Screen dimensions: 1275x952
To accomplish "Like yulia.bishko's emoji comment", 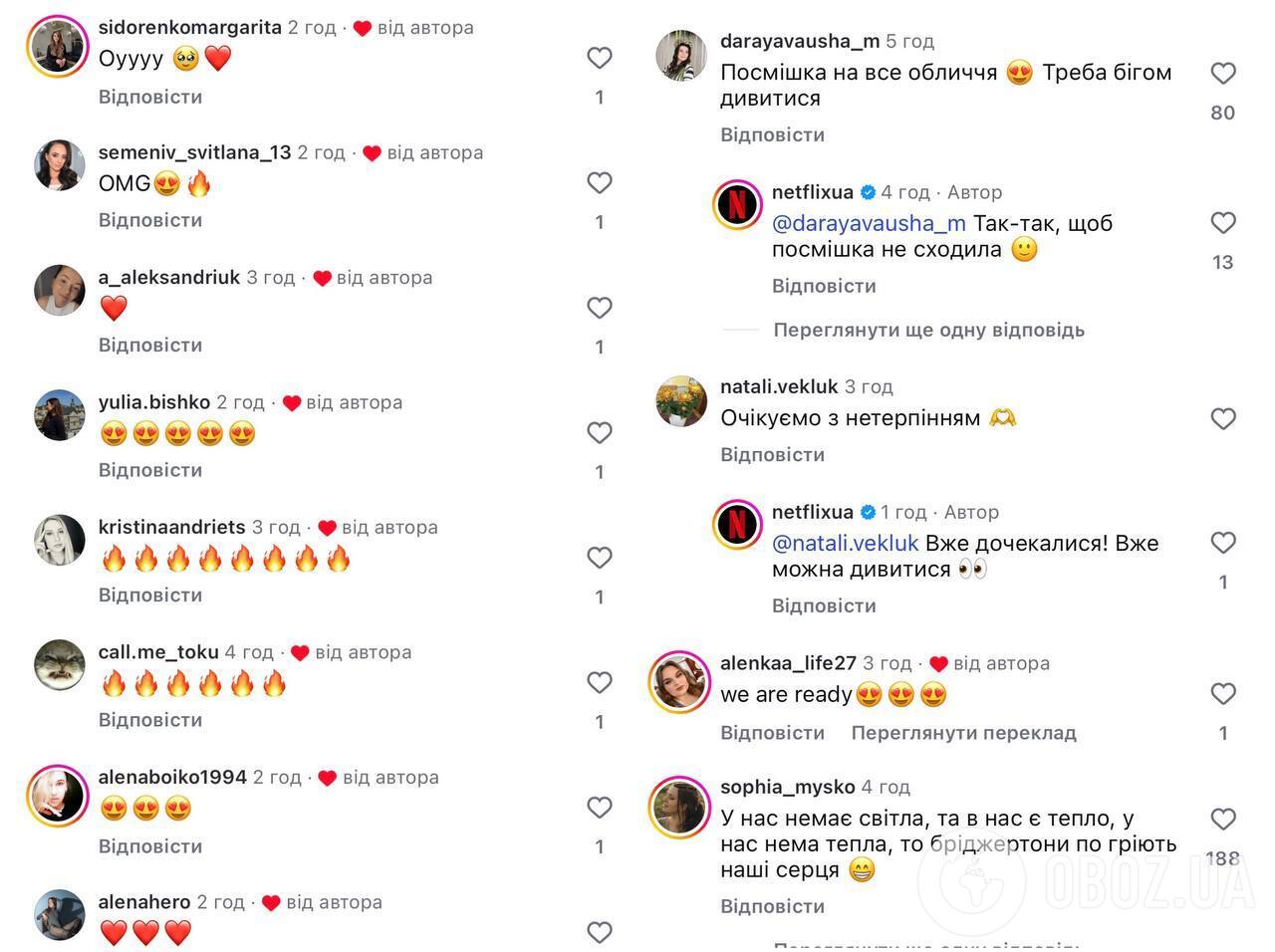I will 599,433.
